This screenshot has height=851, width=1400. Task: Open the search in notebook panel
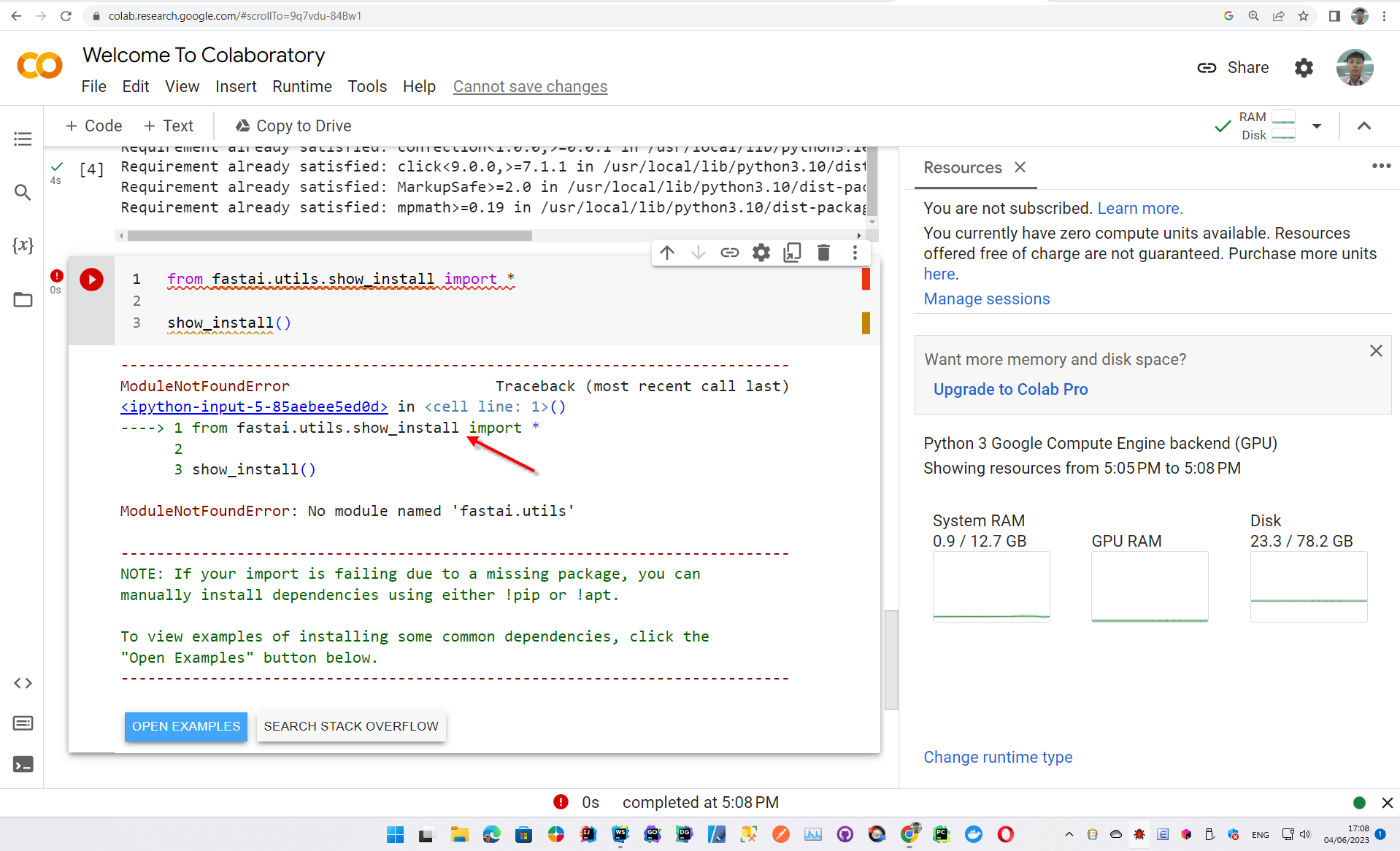pos(23,192)
